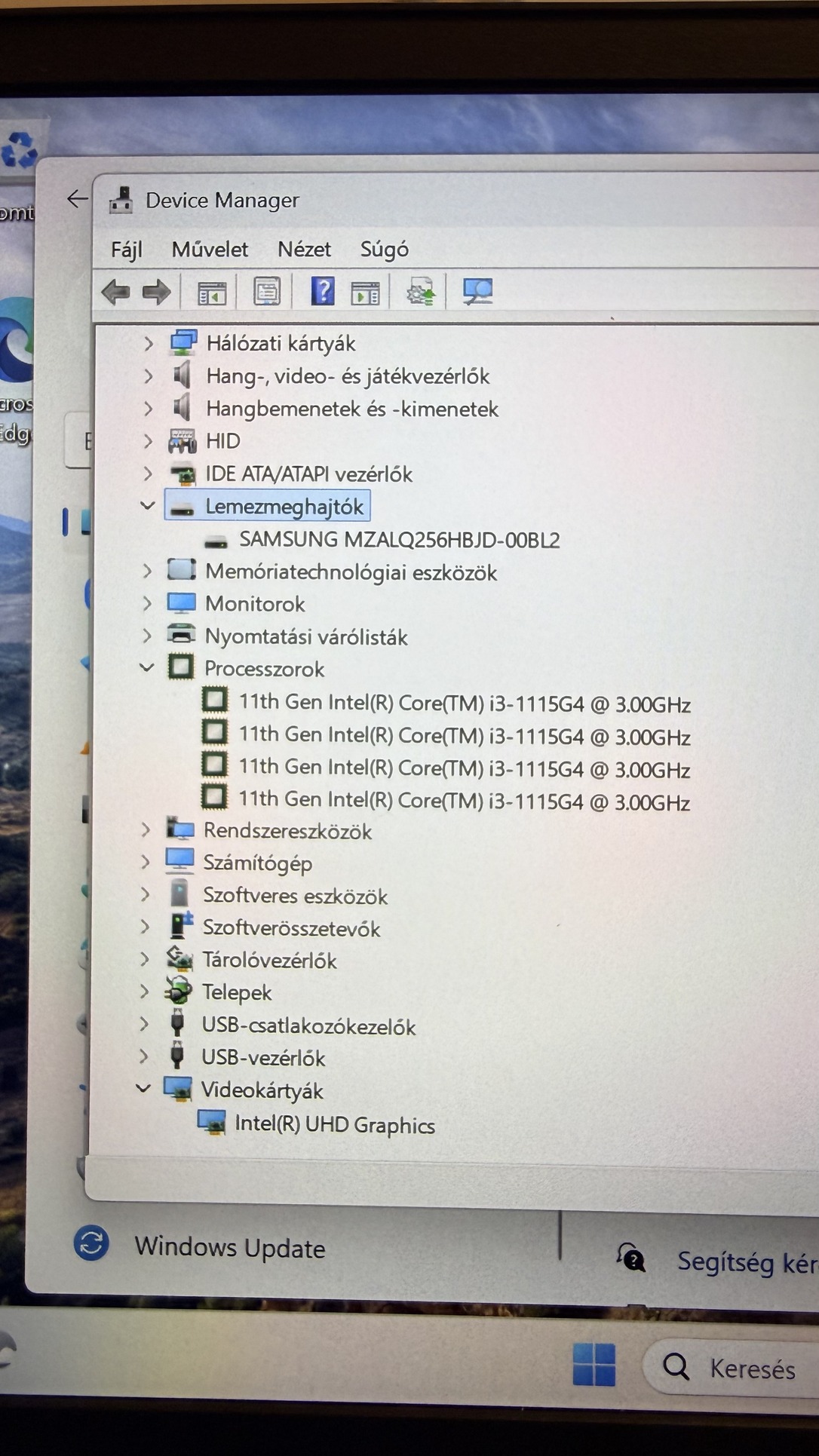Open the Művelet menu

210,249
